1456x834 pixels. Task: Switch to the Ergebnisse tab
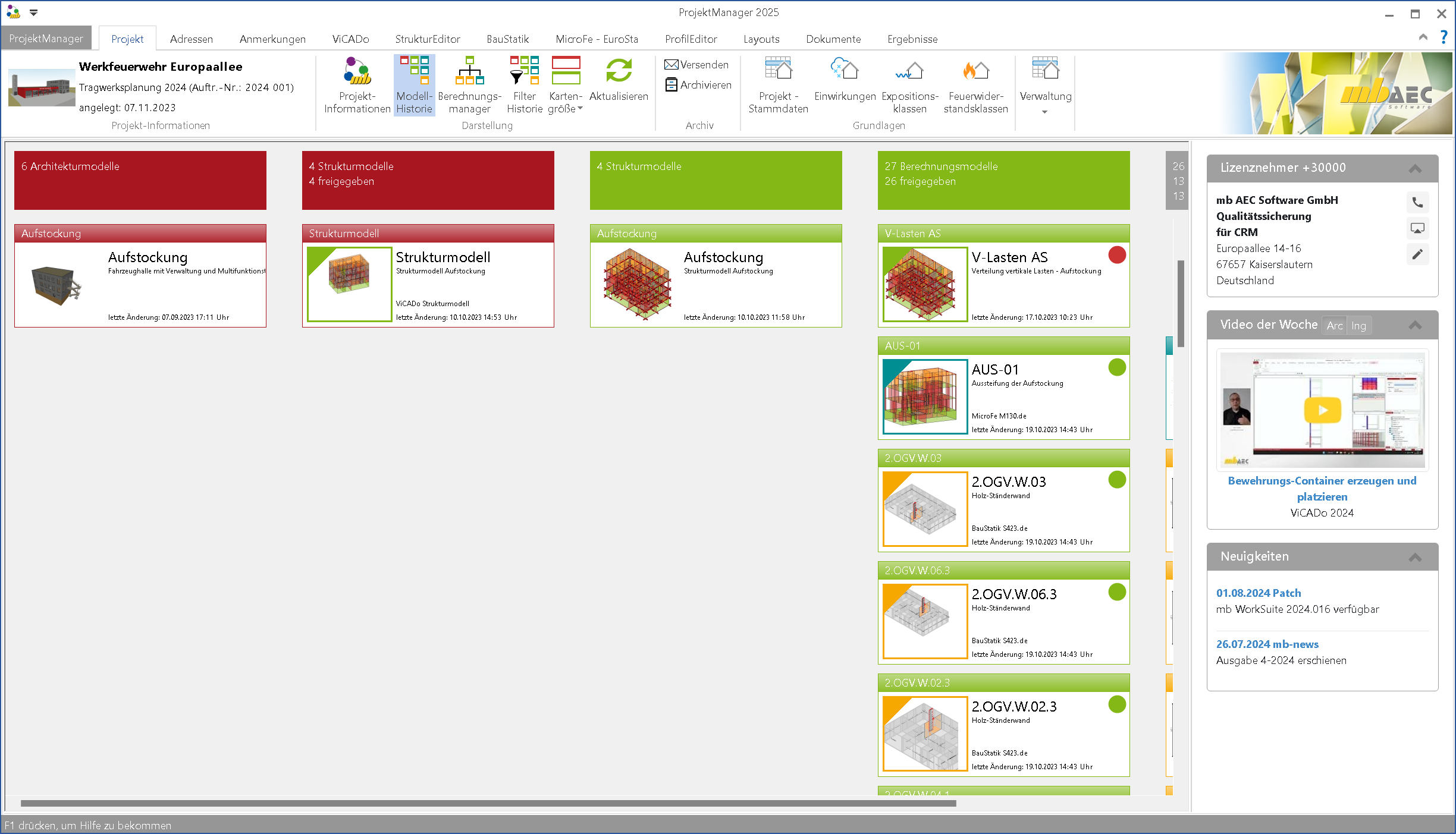click(912, 39)
